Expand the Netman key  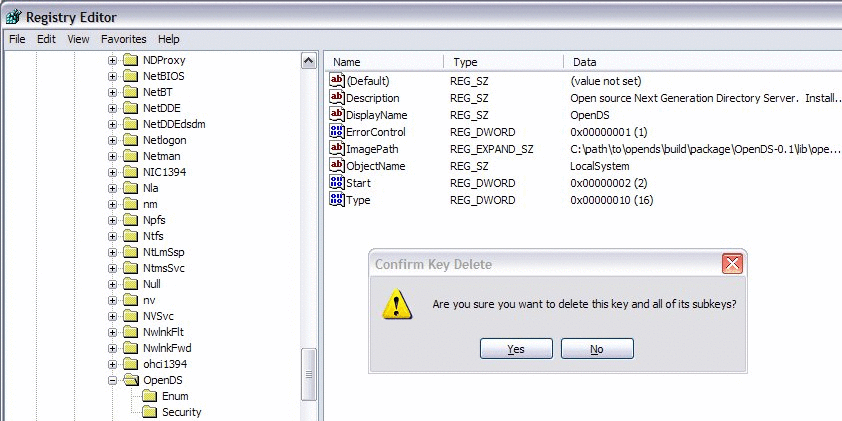point(112,156)
